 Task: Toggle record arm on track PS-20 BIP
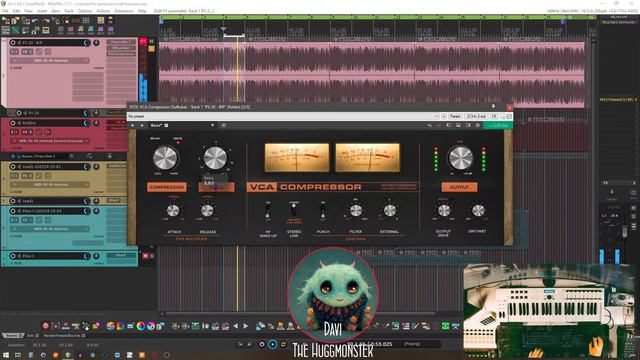pyautogui.click(x=13, y=42)
